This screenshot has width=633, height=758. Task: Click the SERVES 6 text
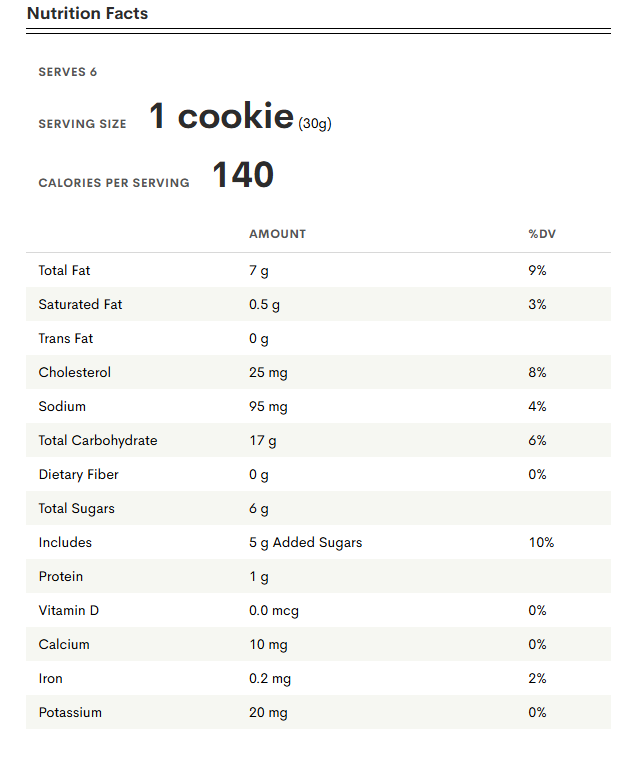67,72
